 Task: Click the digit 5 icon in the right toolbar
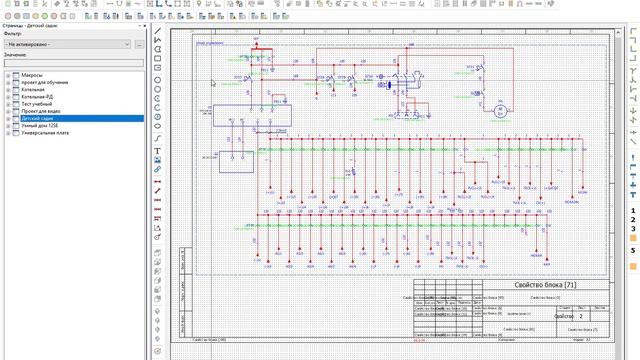[x=633, y=251]
